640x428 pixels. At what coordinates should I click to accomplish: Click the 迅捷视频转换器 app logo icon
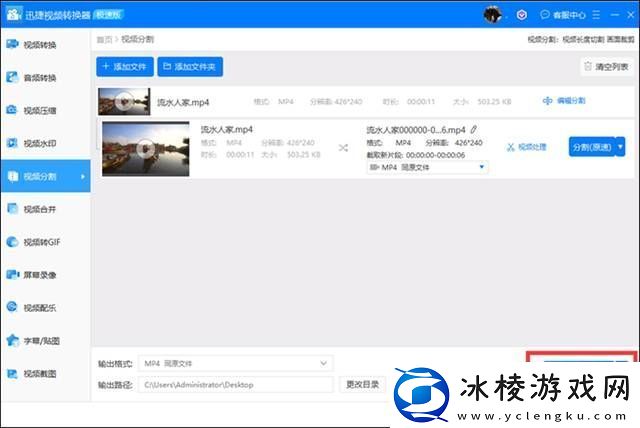pyautogui.click(x=14, y=14)
